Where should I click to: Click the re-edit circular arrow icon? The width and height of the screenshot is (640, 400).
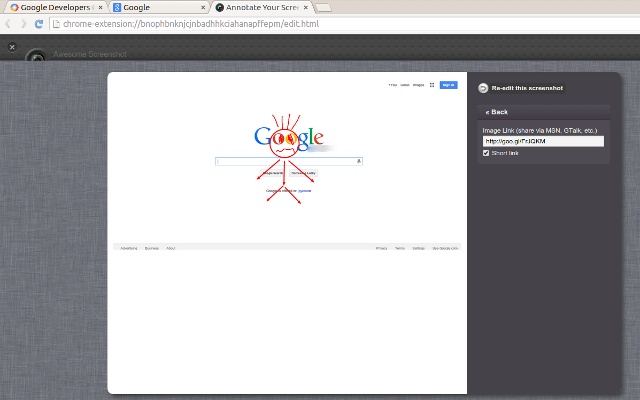click(483, 88)
